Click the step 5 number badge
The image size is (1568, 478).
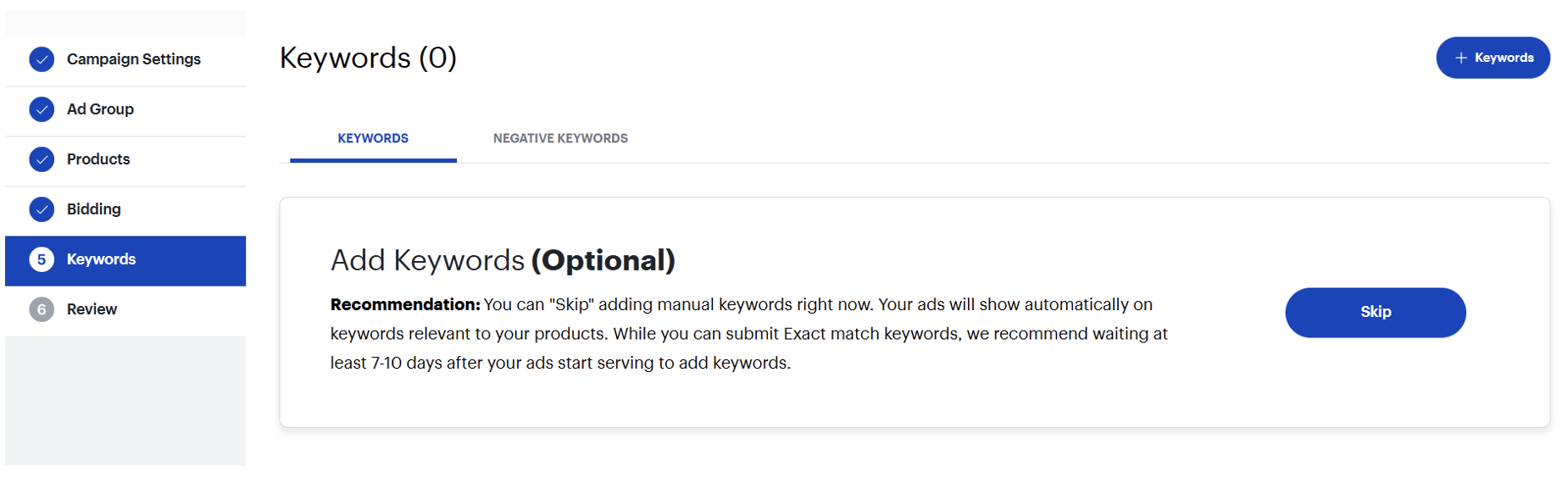click(x=42, y=259)
